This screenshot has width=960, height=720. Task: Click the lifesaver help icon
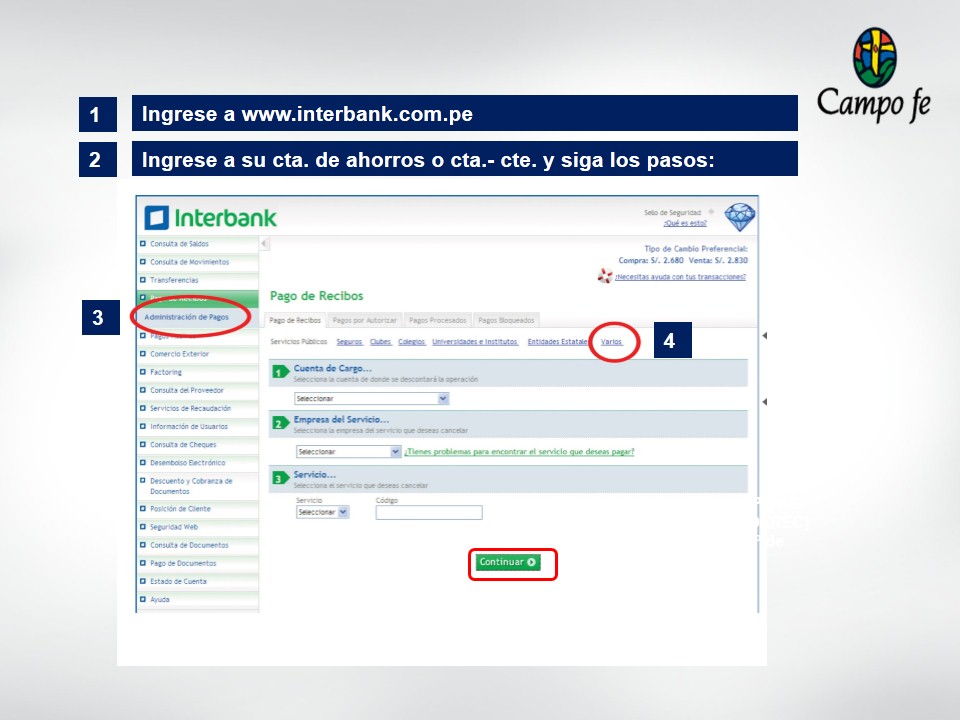click(605, 276)
